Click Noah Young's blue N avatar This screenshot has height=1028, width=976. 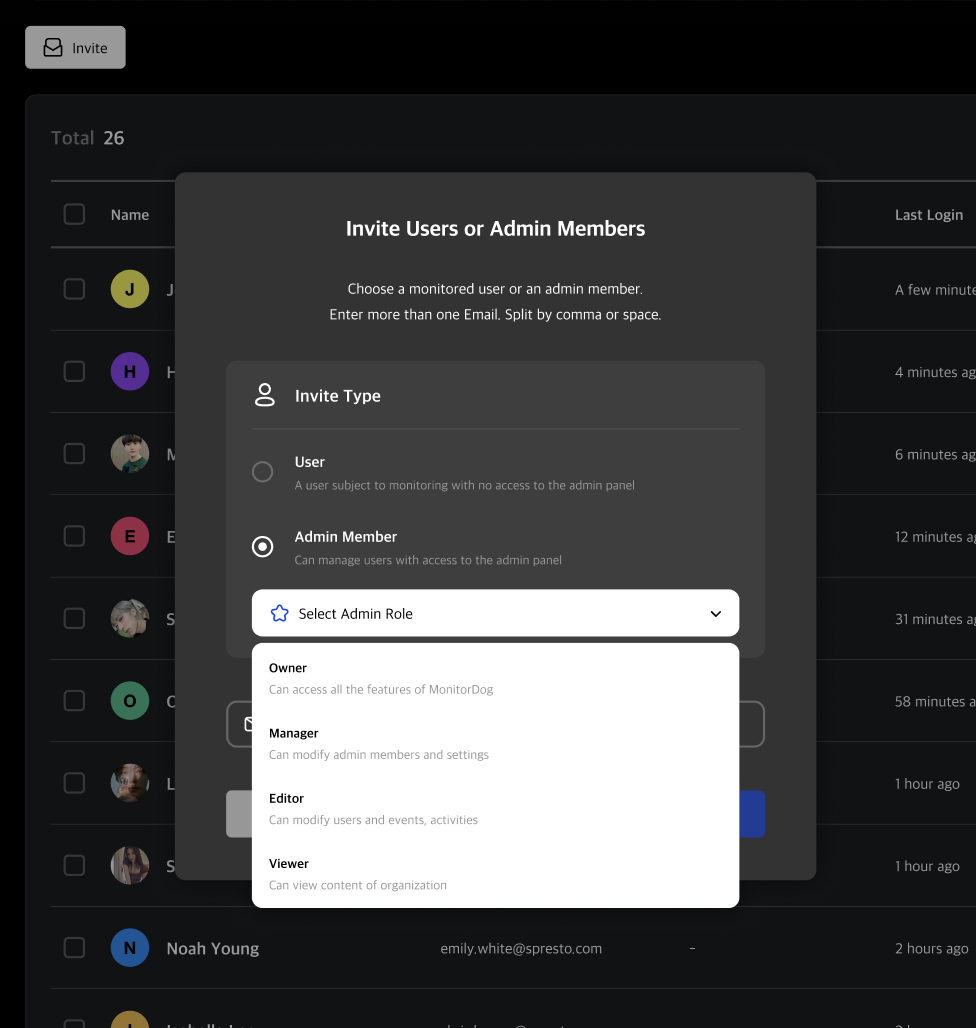pyautogui.click(x=130, y=948)
